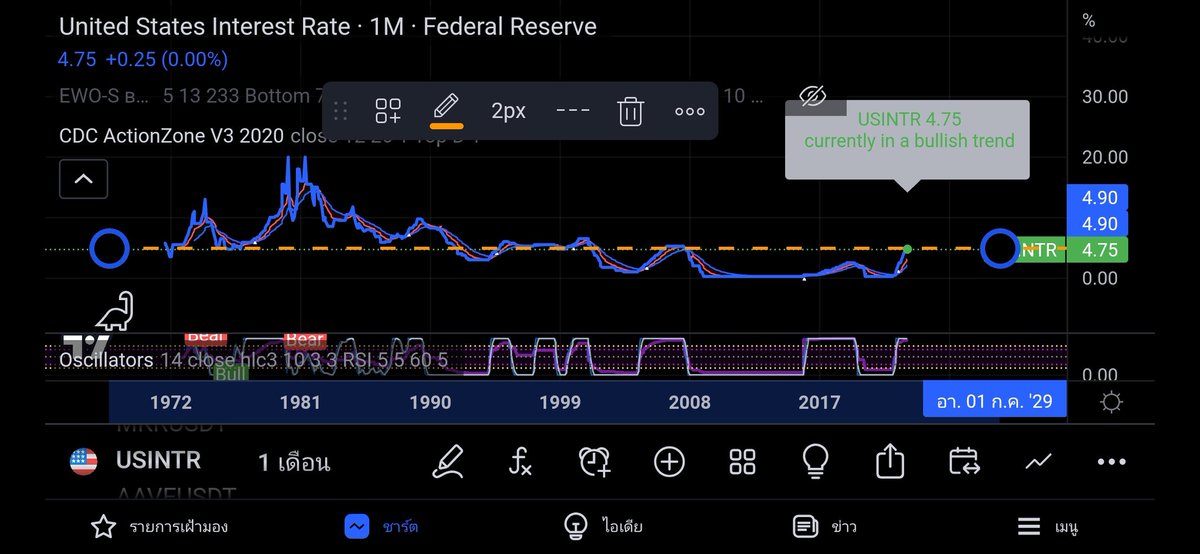This screenshot has height=554, width=1200.
Task: Tap United States Interest Rate title
Action: click(328, 27)
